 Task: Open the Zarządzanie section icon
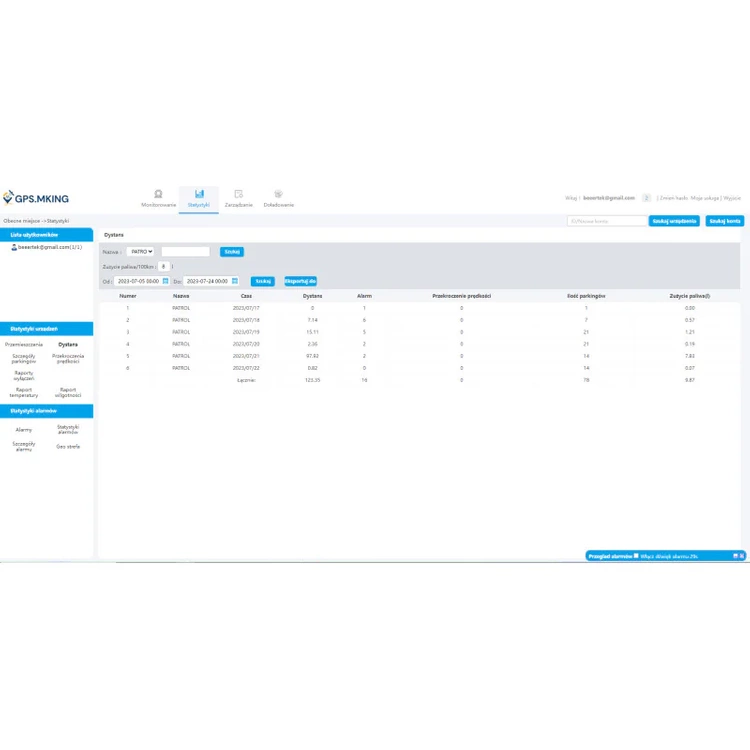pyautogui.click(x=238, y=195)
